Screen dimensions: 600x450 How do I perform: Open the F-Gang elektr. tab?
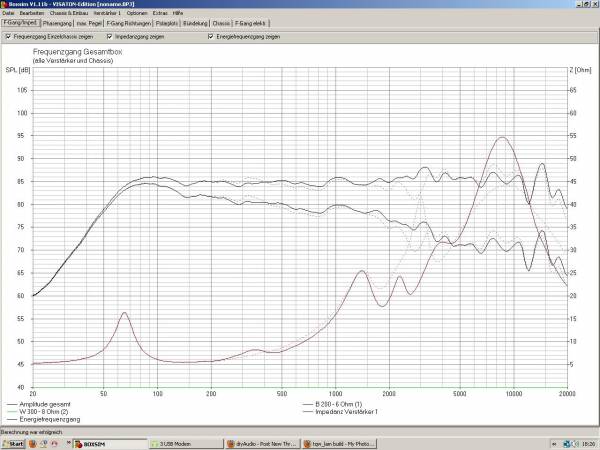251,23
